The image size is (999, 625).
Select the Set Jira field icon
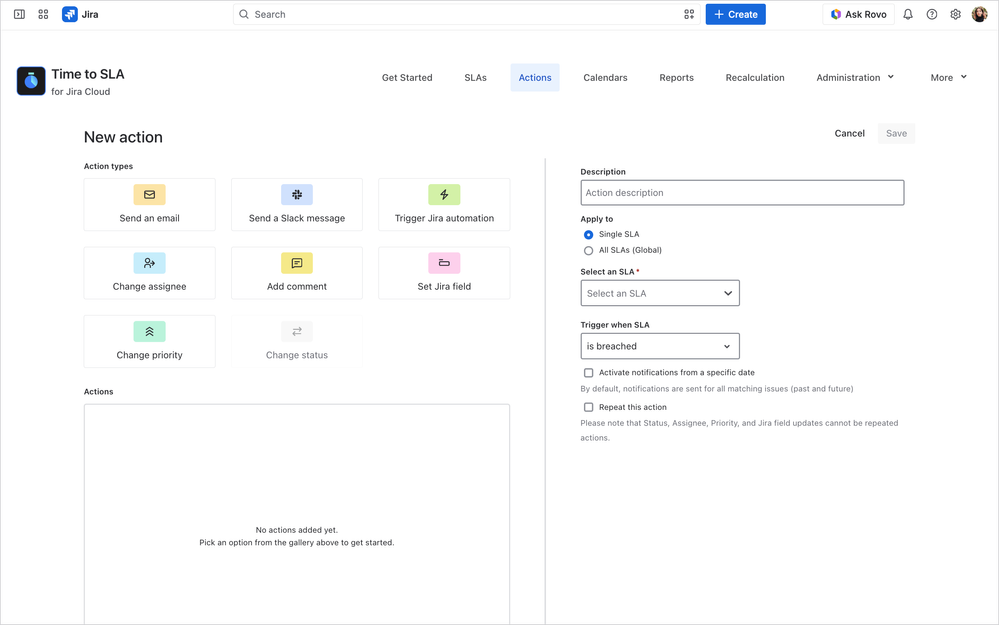coord(444,263)
